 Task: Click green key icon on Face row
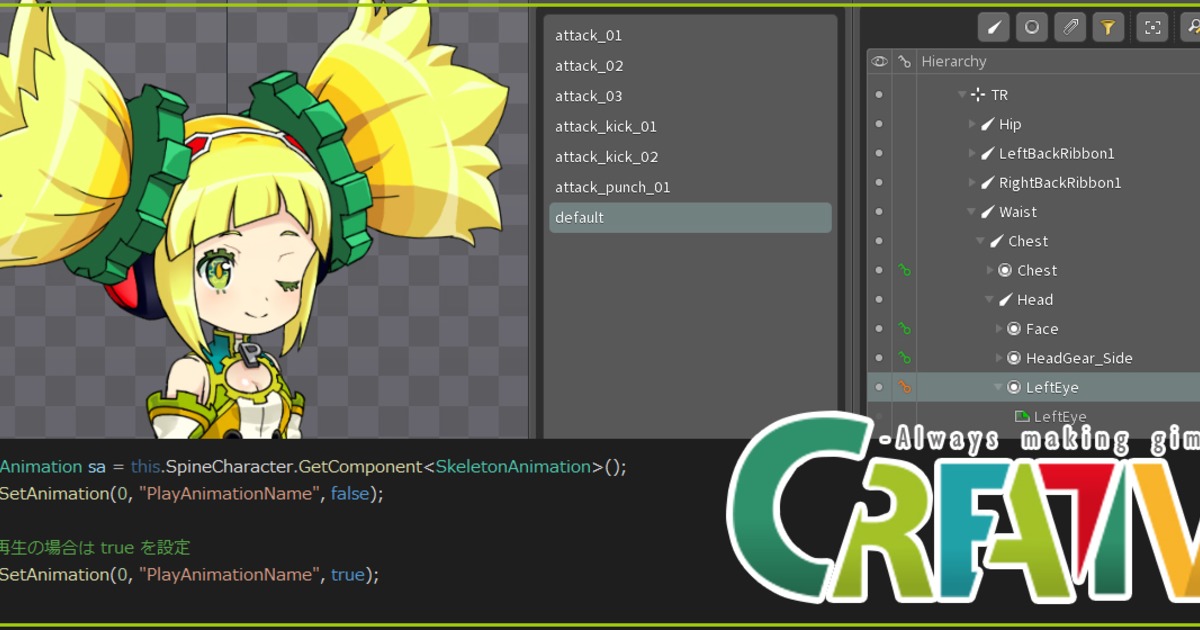[x=905, y=329]
